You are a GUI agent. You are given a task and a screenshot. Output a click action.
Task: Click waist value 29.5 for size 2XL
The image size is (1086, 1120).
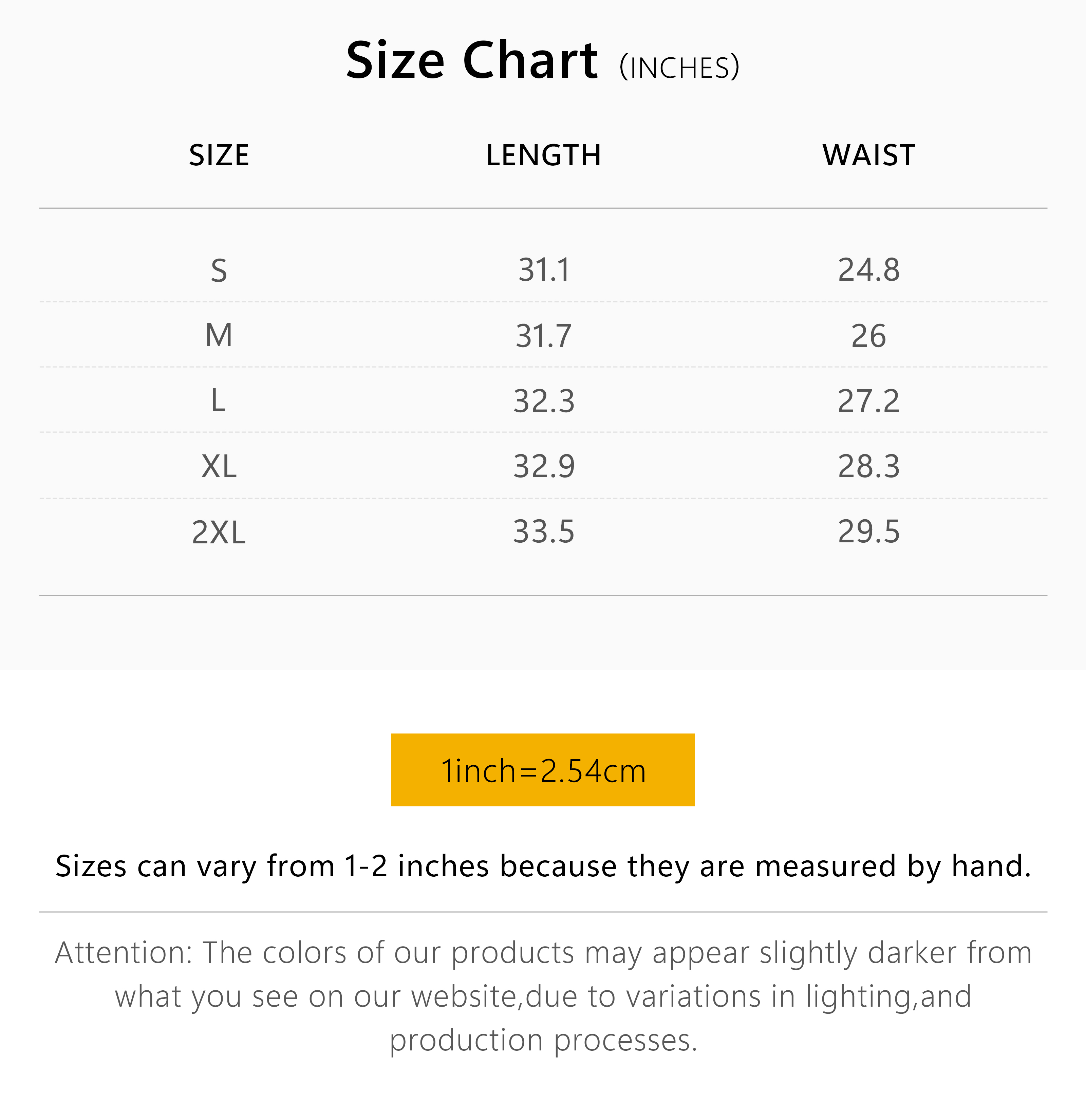click(868, 532)
